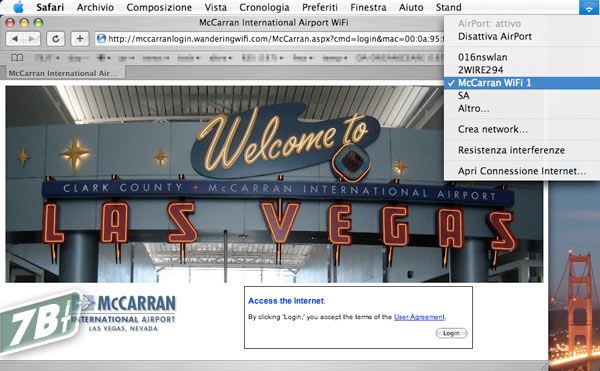Open the User Agreement link
Viewport: 600px width, 371px height.
tap(419, 317)
